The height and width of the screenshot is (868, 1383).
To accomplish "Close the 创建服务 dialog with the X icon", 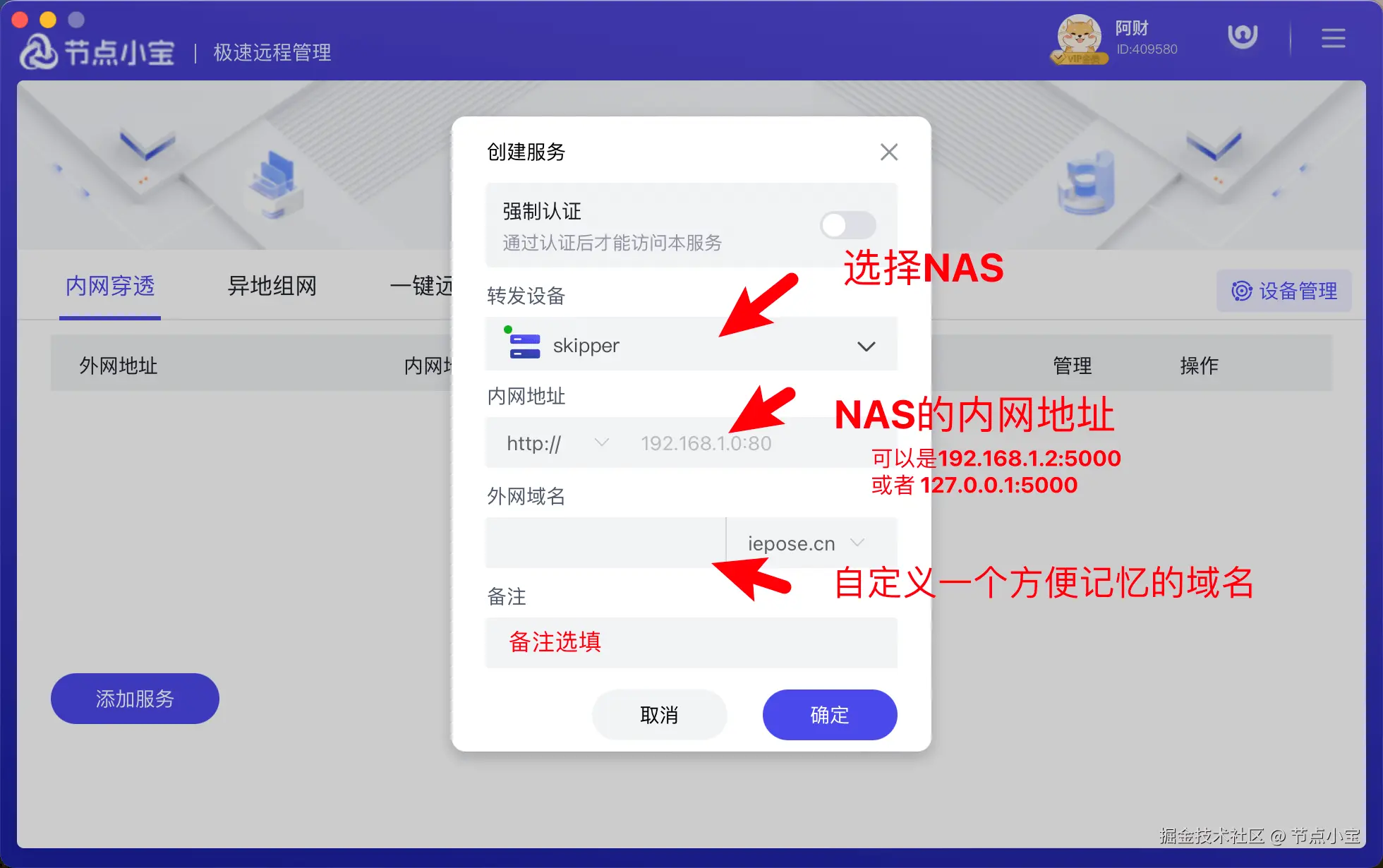I will coord(888,152).
